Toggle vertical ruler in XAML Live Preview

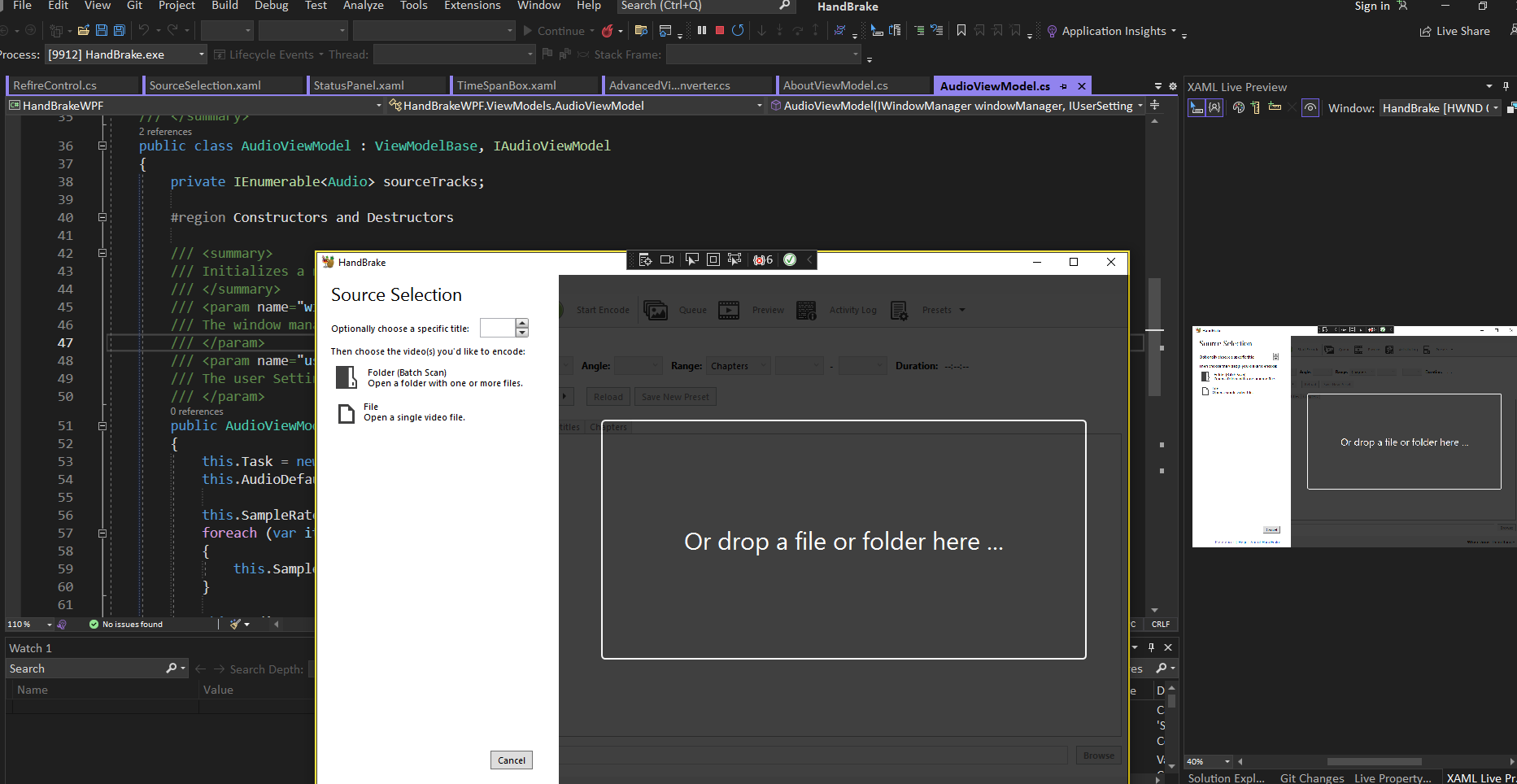click(1255, 108)
